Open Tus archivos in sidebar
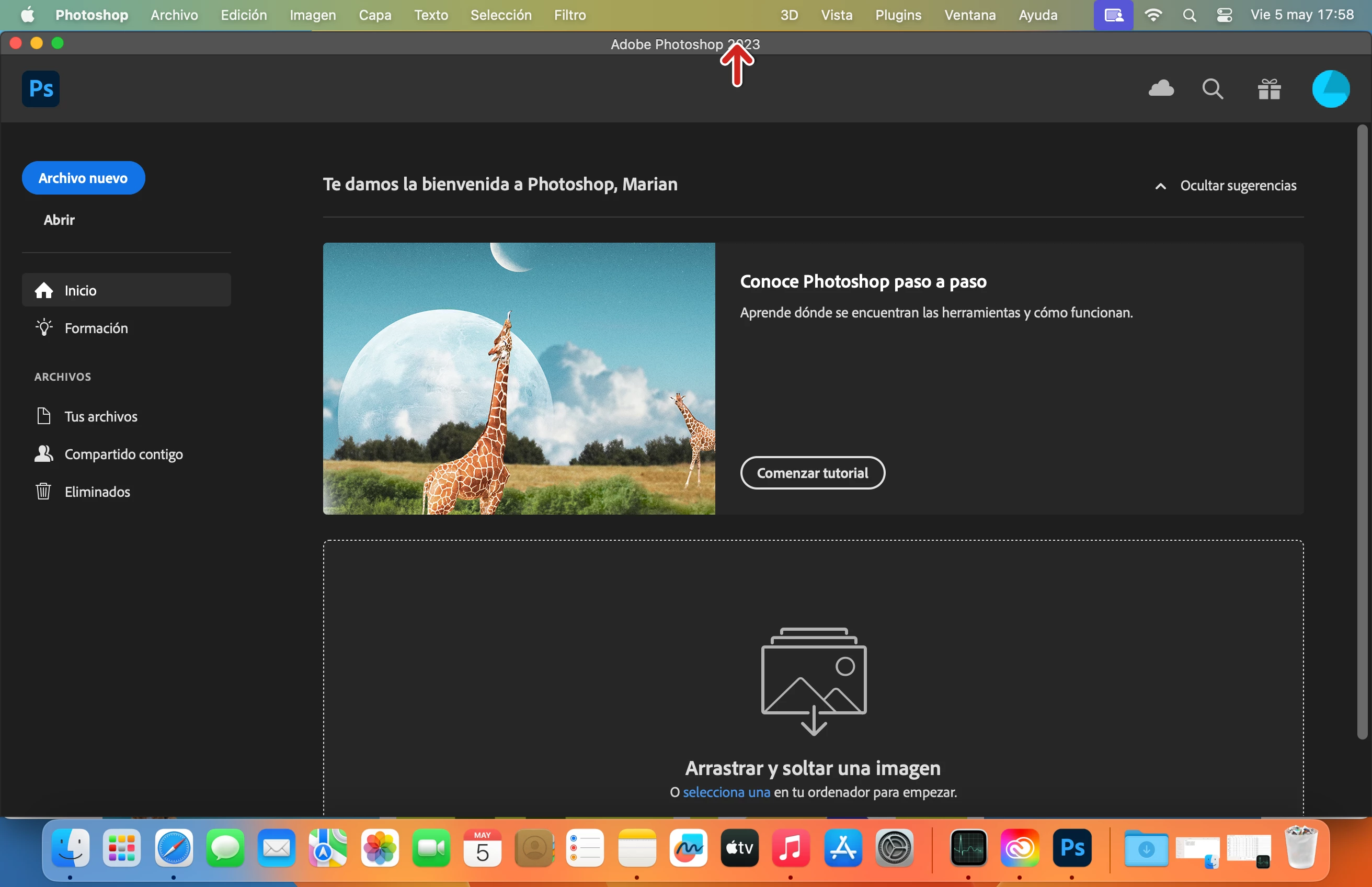Viewport: 1372px width, 887px height. coord(101,416)
